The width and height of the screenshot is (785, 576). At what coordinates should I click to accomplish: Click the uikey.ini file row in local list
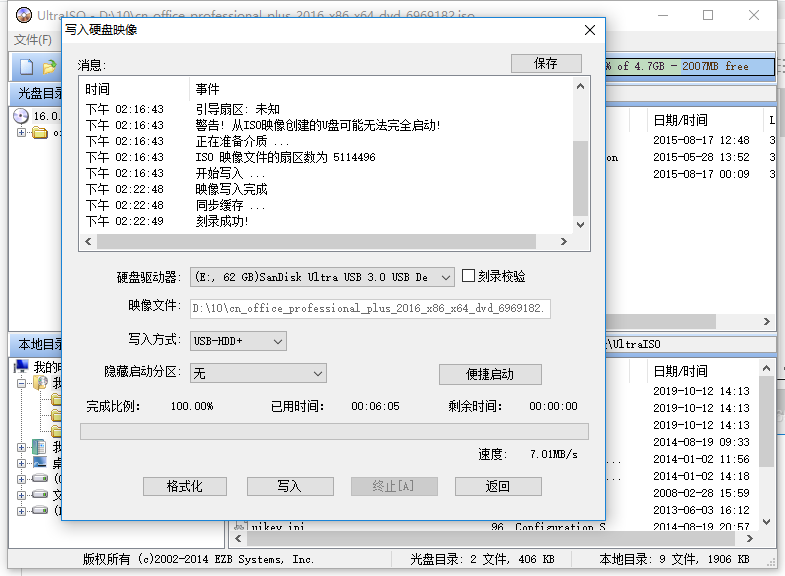(x=420, y=526)
